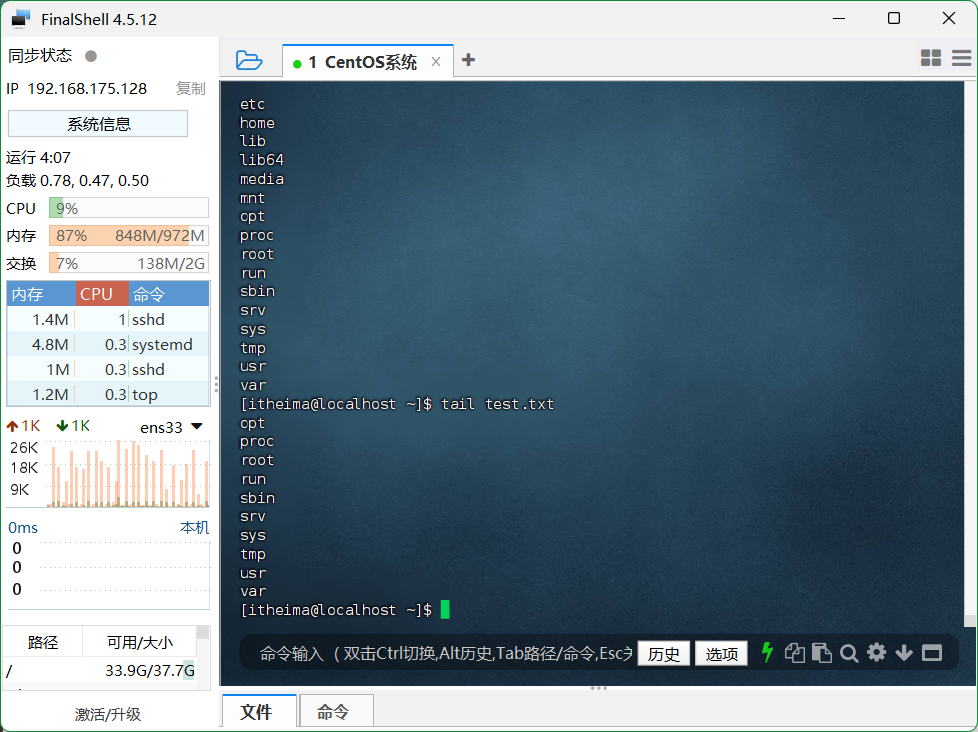Open the connection manager folder icon
Screen dimensions: 978x732
point(249,60)
